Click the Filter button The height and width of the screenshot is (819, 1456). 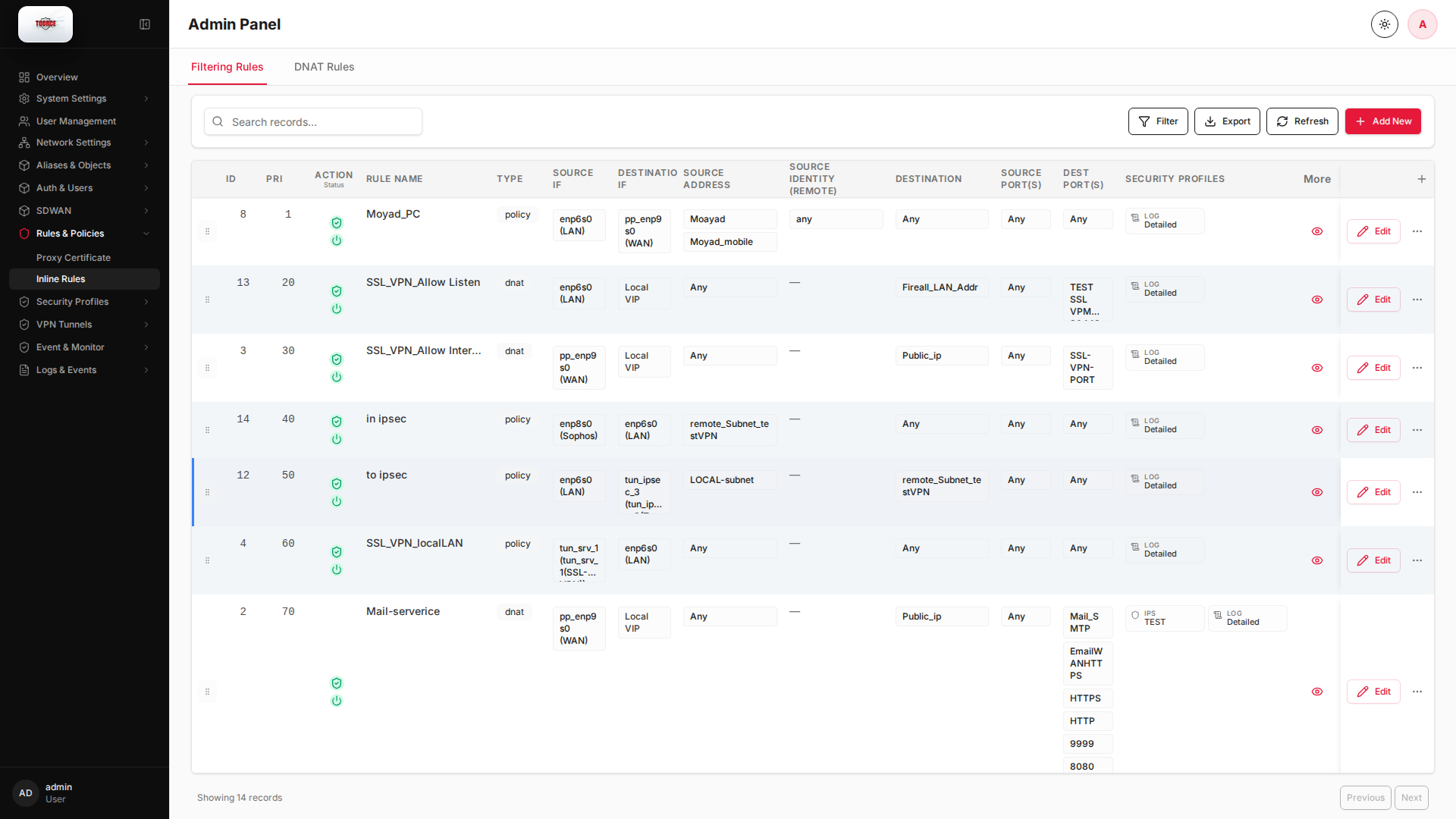(1158, 121)
